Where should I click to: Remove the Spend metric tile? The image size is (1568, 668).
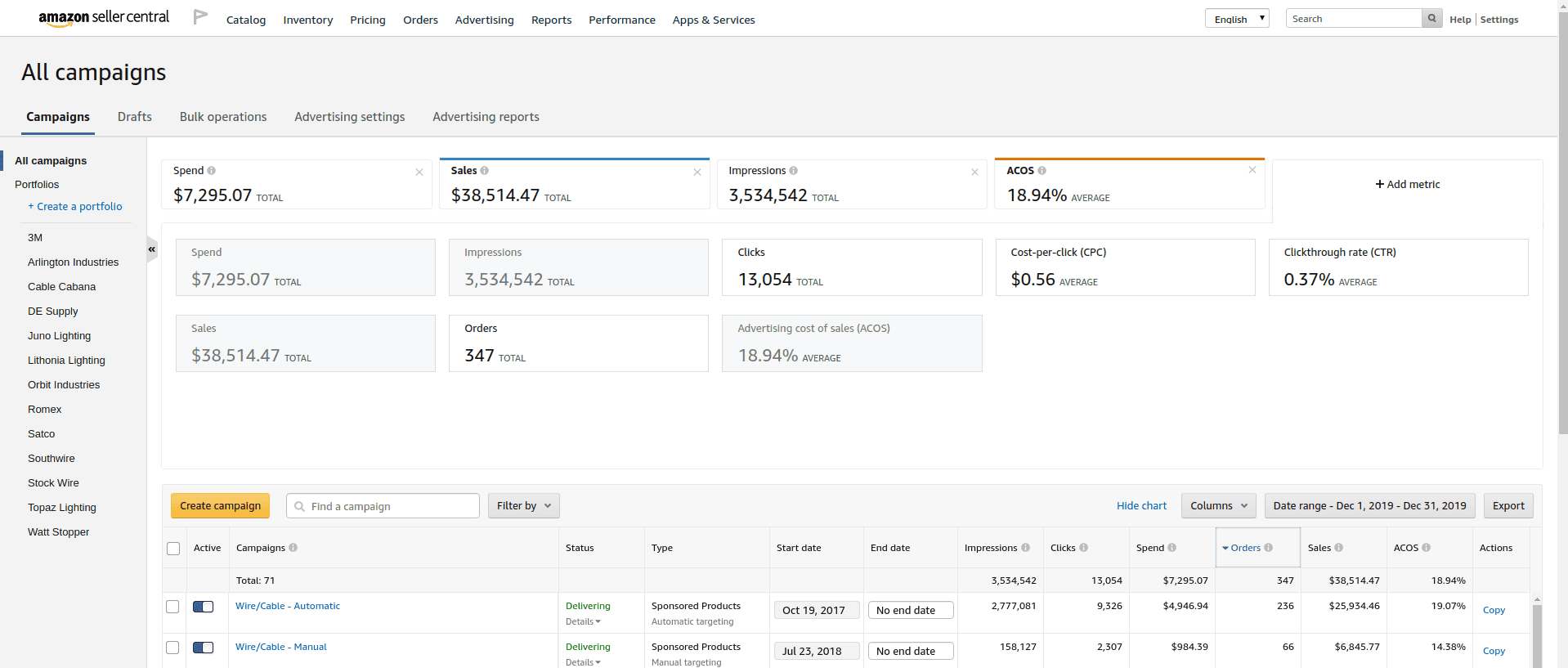tap(419, 172)
